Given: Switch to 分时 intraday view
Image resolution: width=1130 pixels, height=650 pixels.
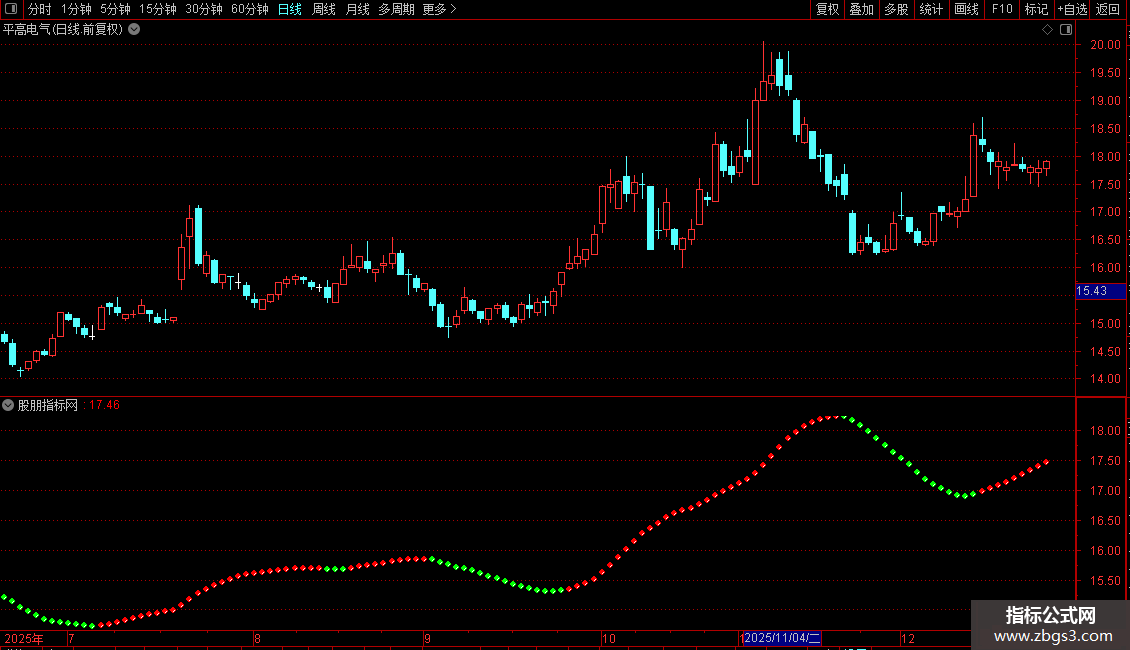Looking at the screenshot, I should point(40,9).
